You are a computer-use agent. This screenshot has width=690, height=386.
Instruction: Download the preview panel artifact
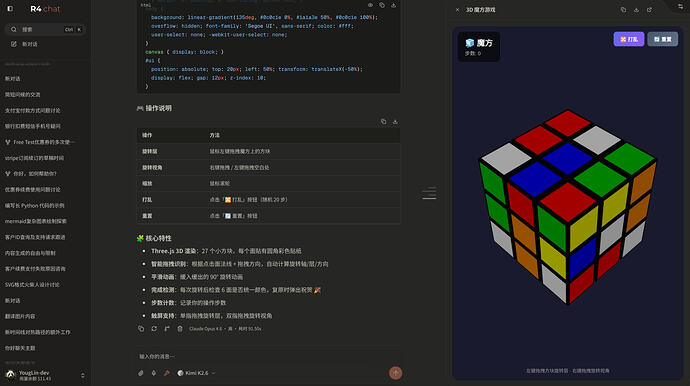[636, 10]
